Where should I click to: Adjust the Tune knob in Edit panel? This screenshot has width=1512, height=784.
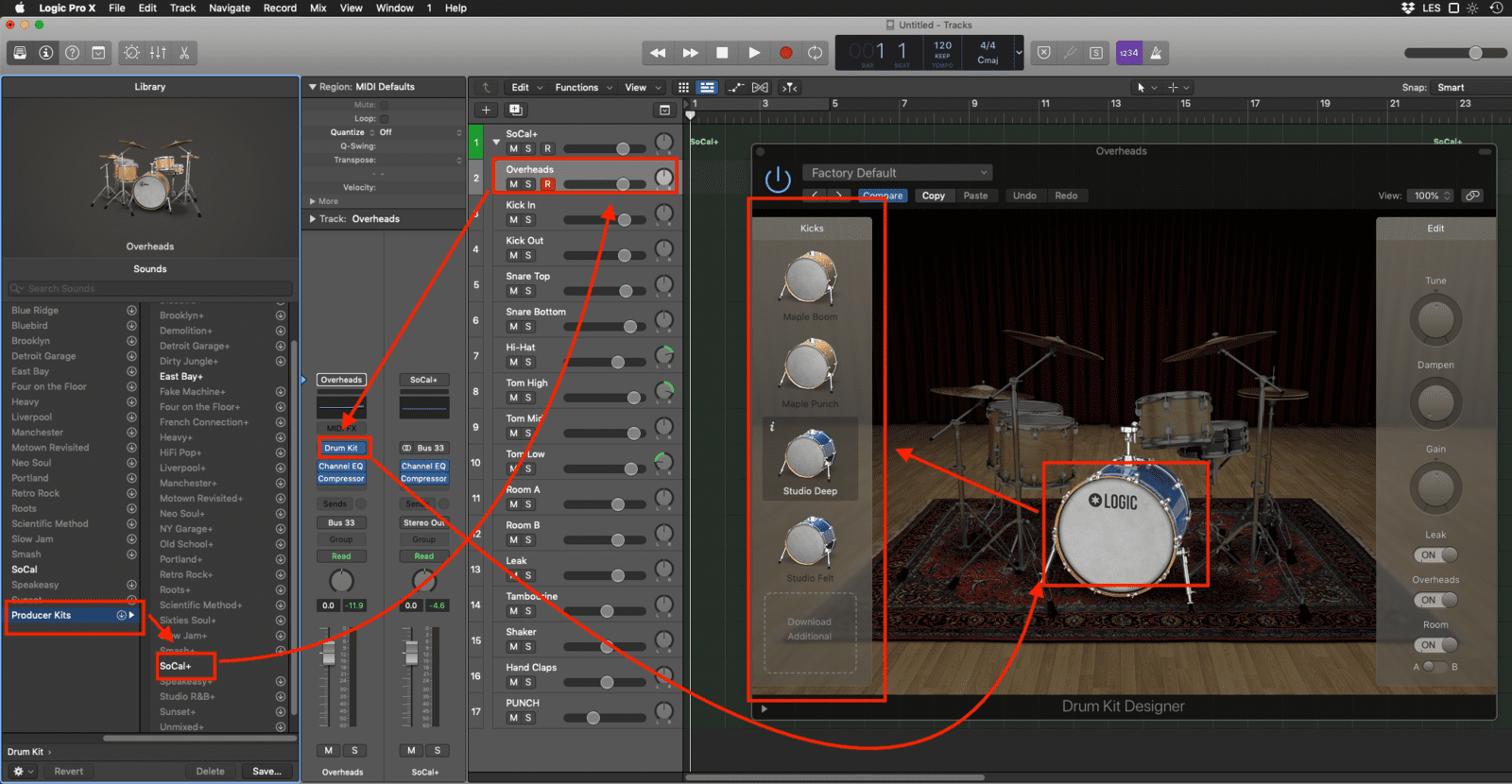tap(1435, 319)
